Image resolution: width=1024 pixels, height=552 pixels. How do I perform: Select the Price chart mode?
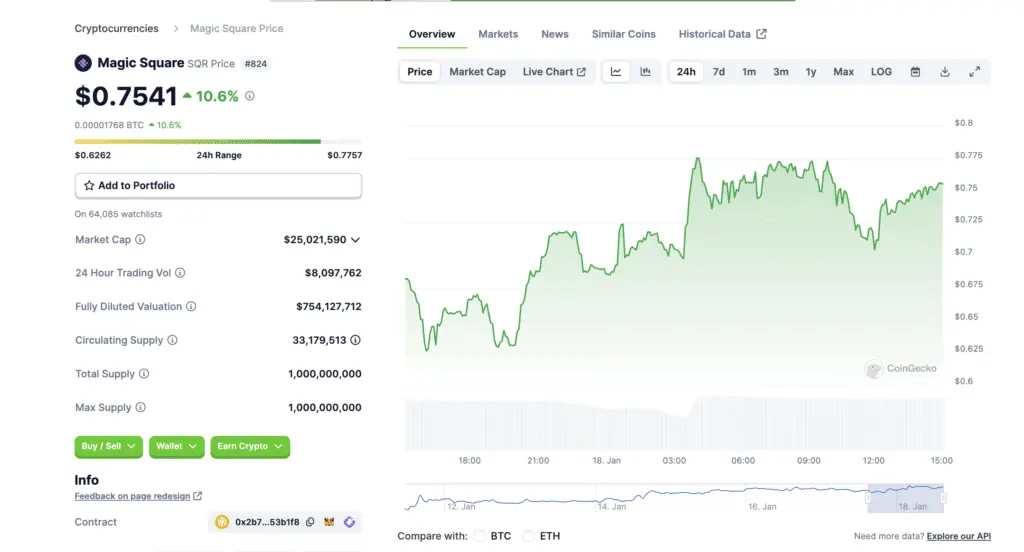[x=419, y=72]
